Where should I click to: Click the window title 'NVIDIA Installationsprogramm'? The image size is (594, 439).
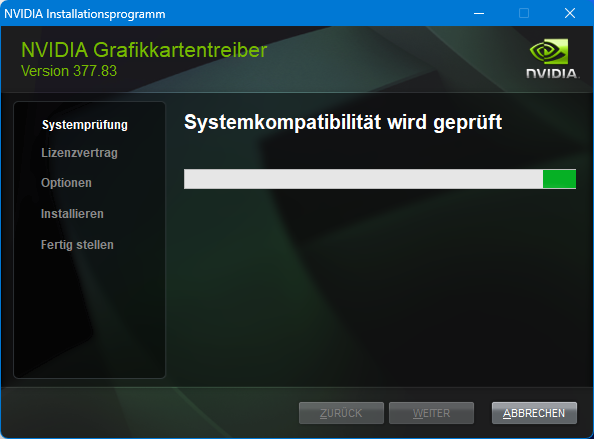point(85,14)
